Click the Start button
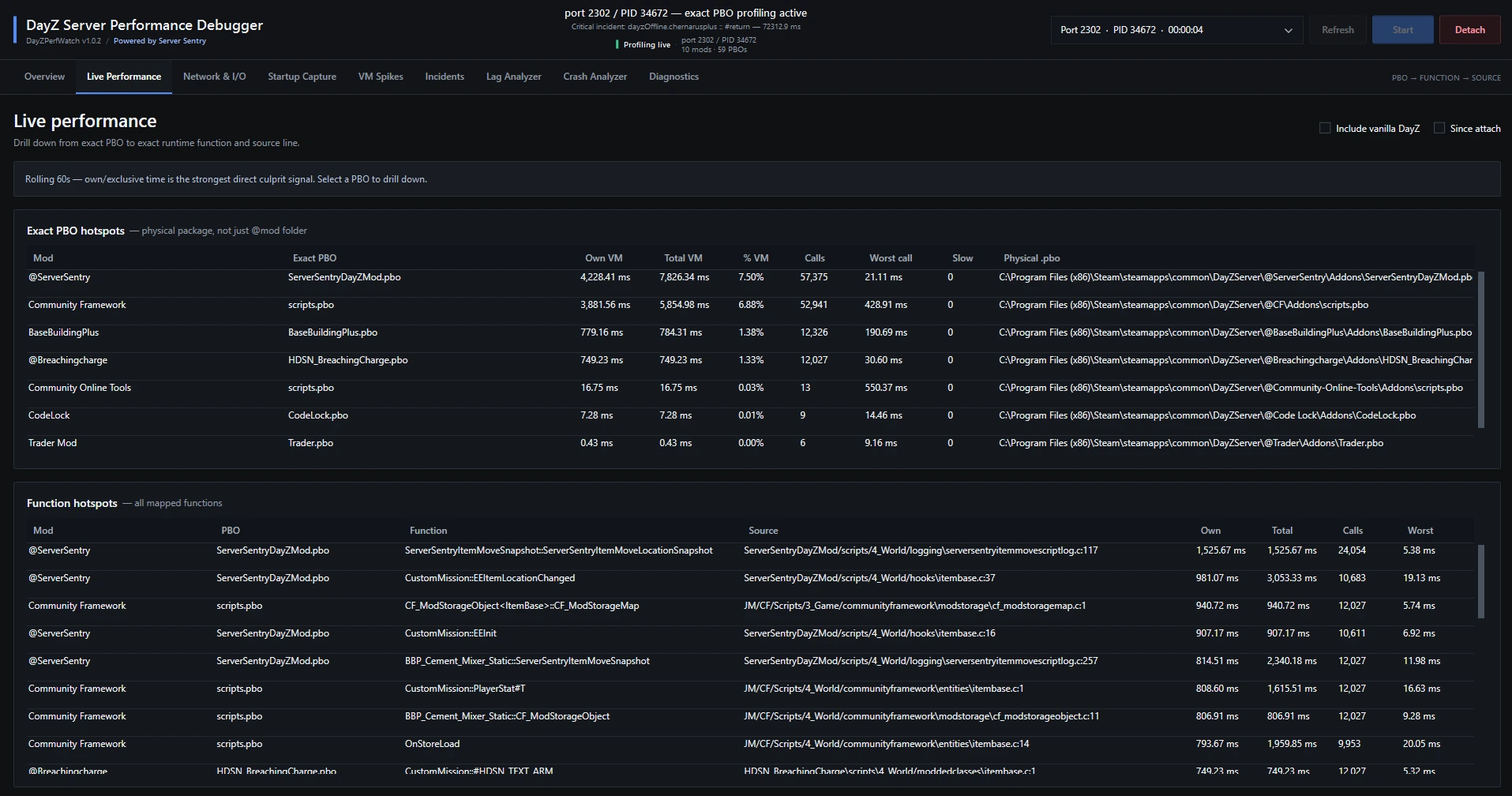The height and width of the screenshot is (796, 1512). coord(1403,30)
